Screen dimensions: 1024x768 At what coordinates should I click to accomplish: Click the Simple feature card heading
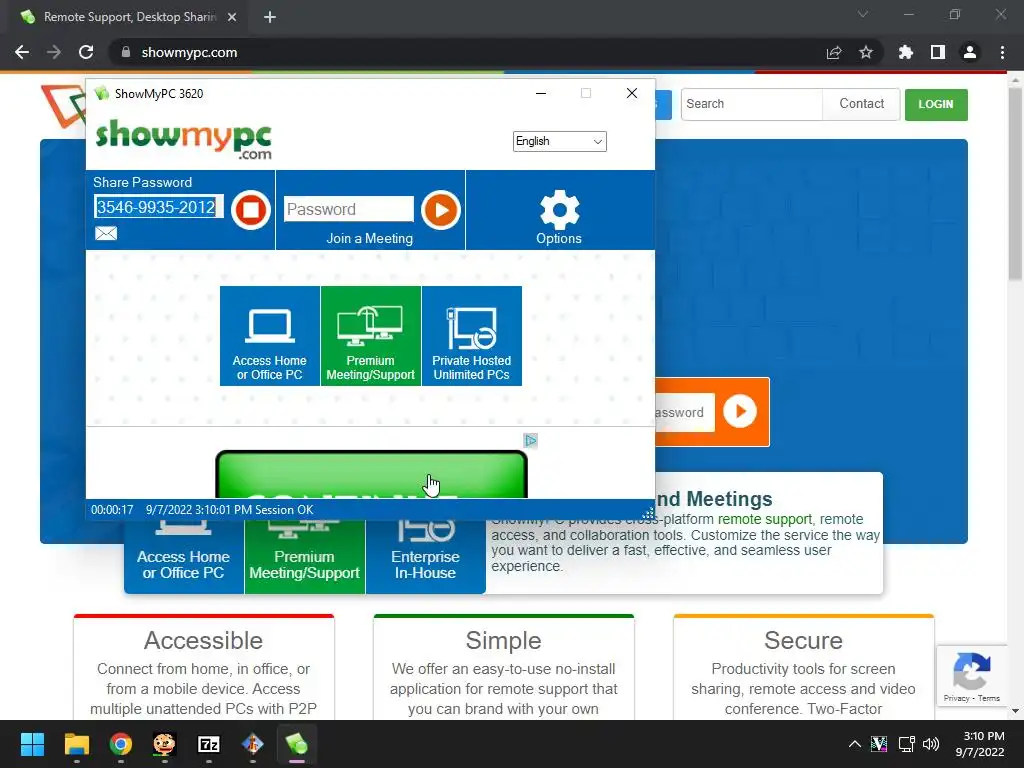[504, 641]
